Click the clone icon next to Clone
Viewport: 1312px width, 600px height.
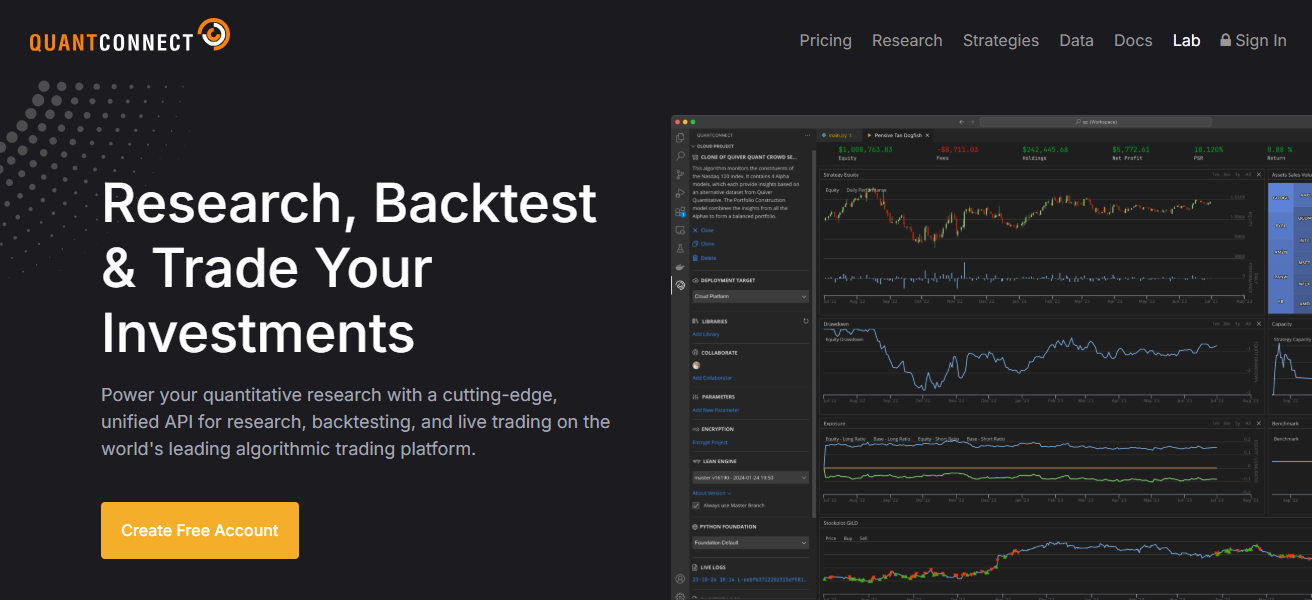point(695,244)
